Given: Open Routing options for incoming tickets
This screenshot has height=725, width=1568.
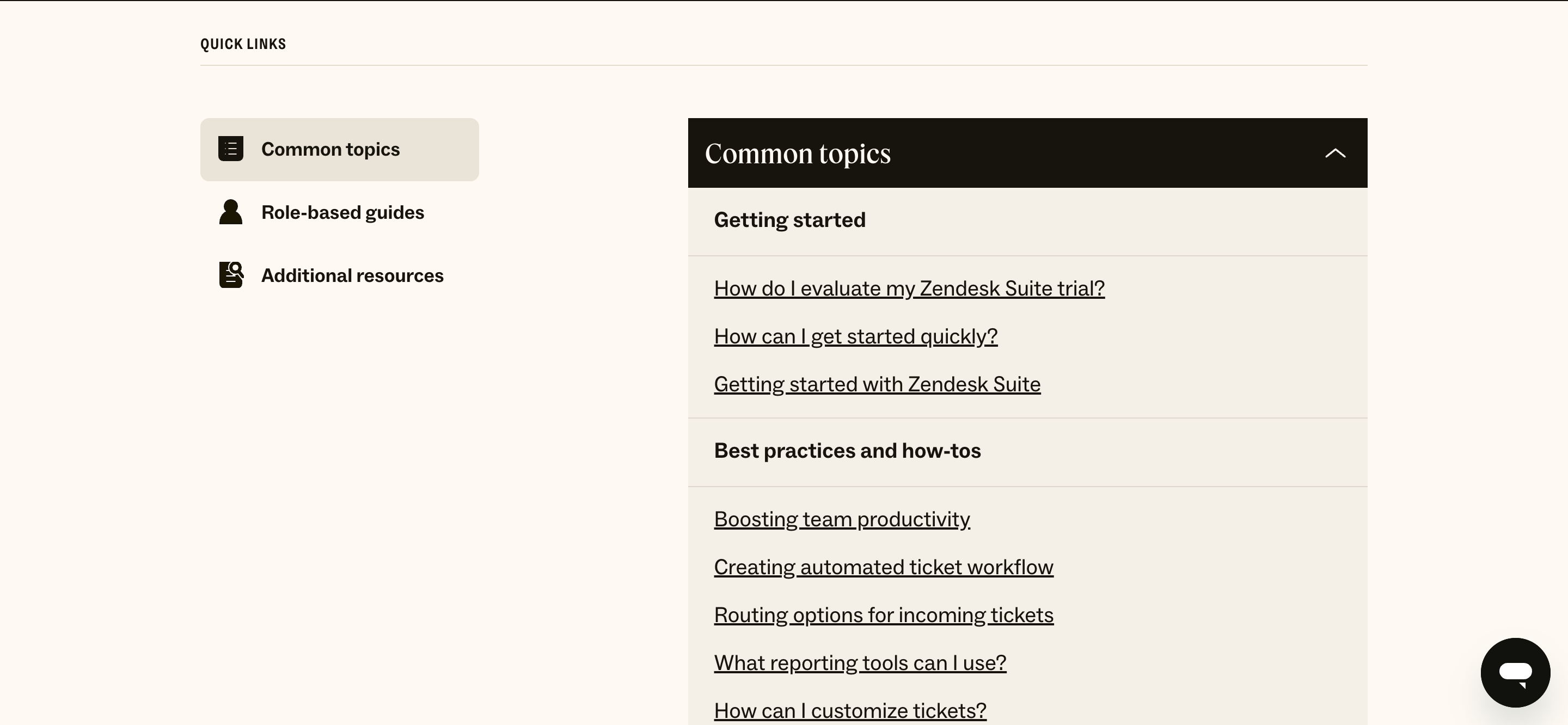Looking at the screenshot, I should [x=883, y=616].
